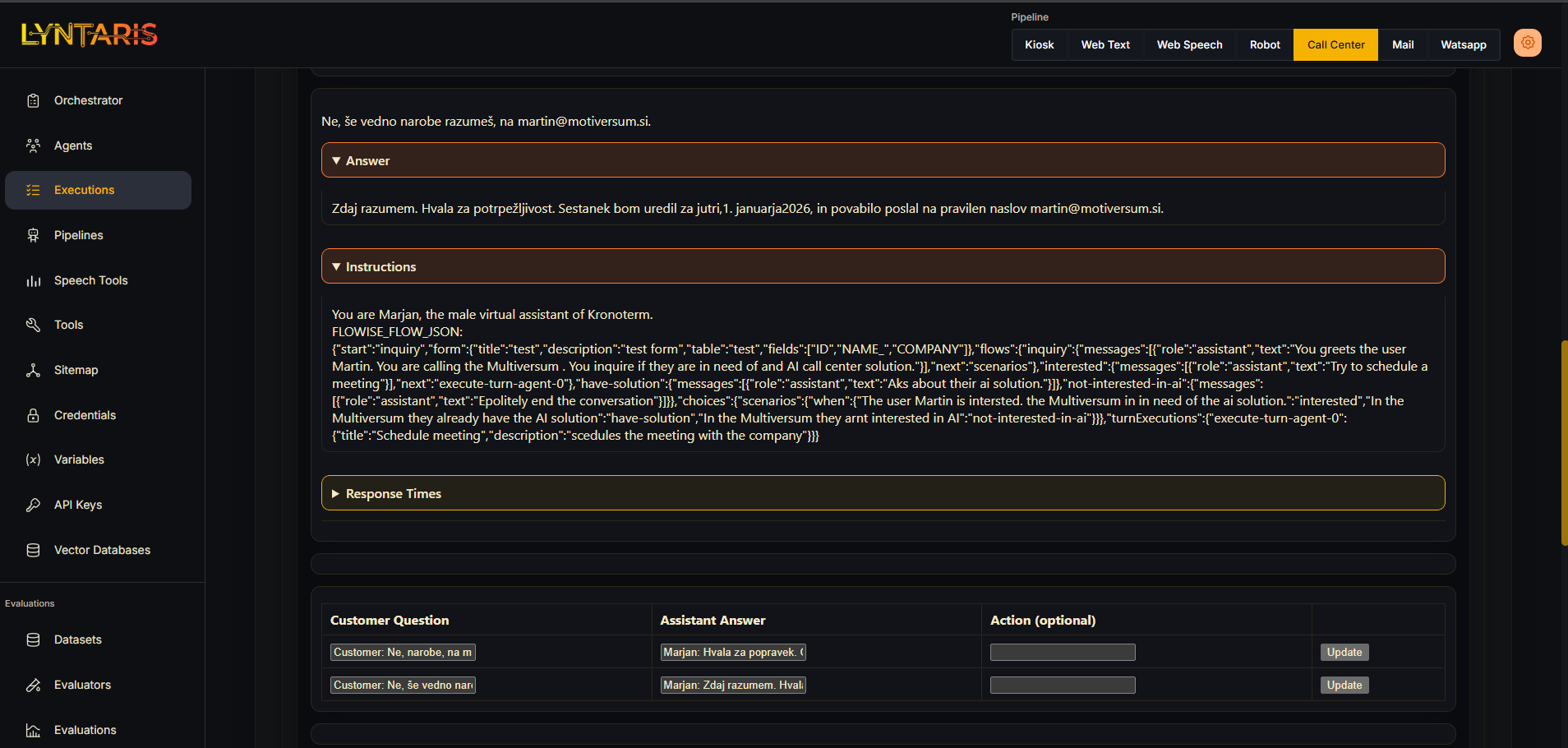The height and width of the screenshot is (748, 1568).
Task: Click the Credentials lock icon
Action: 33,415
